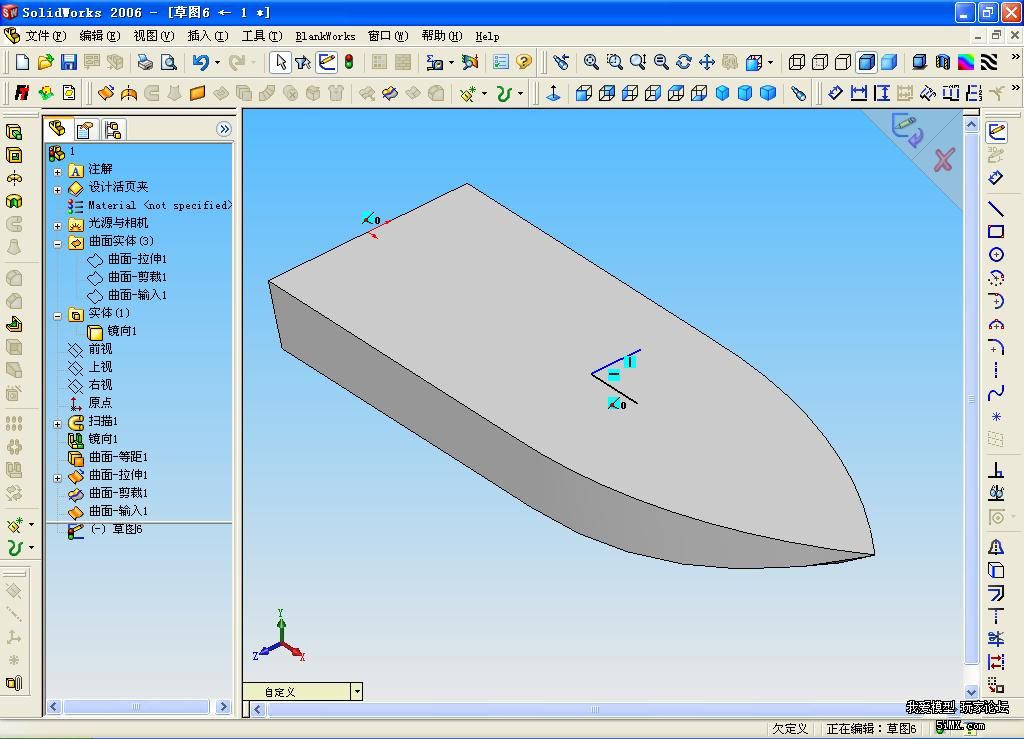
Task: Undo the last action
Action: [x=200, y=62]
